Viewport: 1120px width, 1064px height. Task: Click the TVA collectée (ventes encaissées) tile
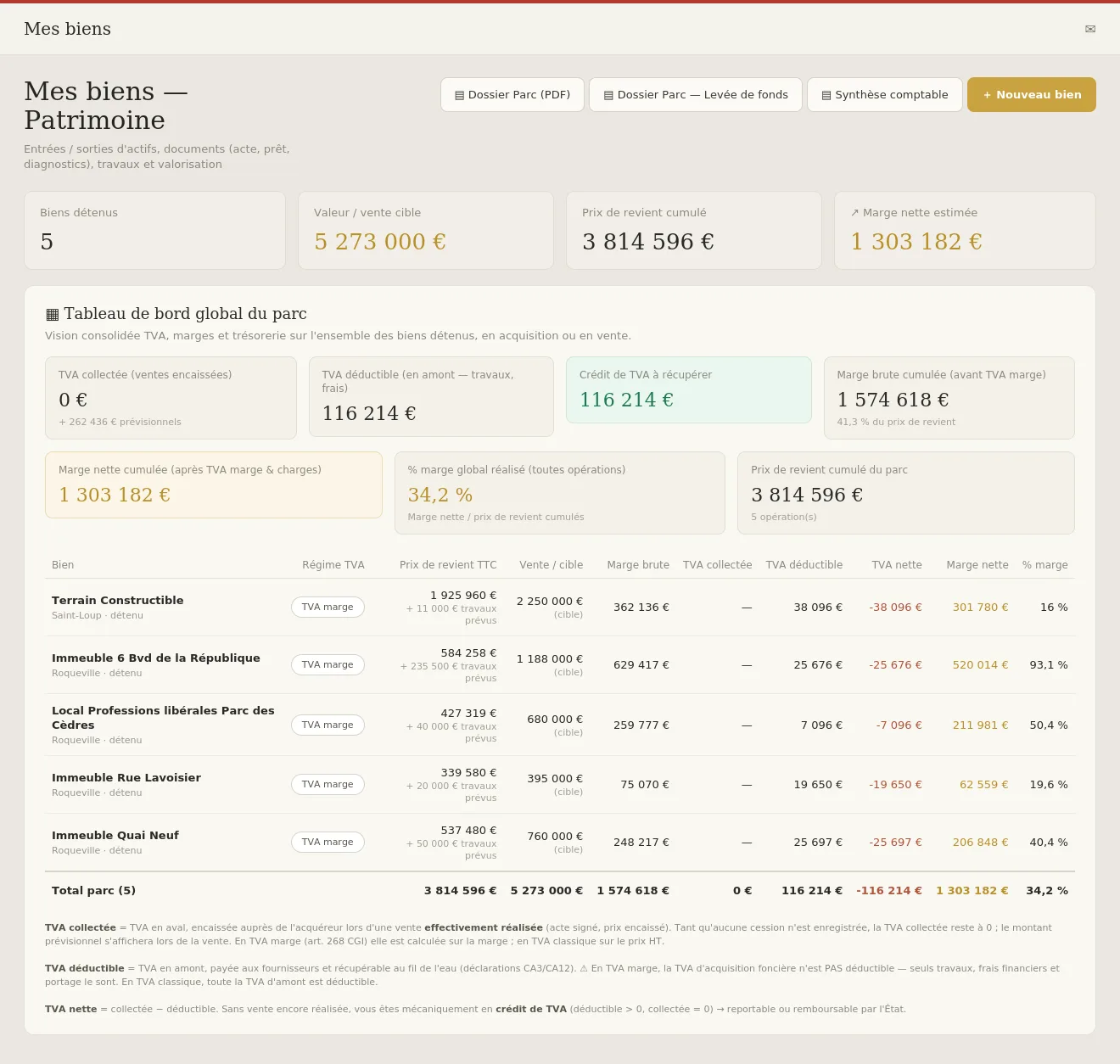(x=171, y=398)
